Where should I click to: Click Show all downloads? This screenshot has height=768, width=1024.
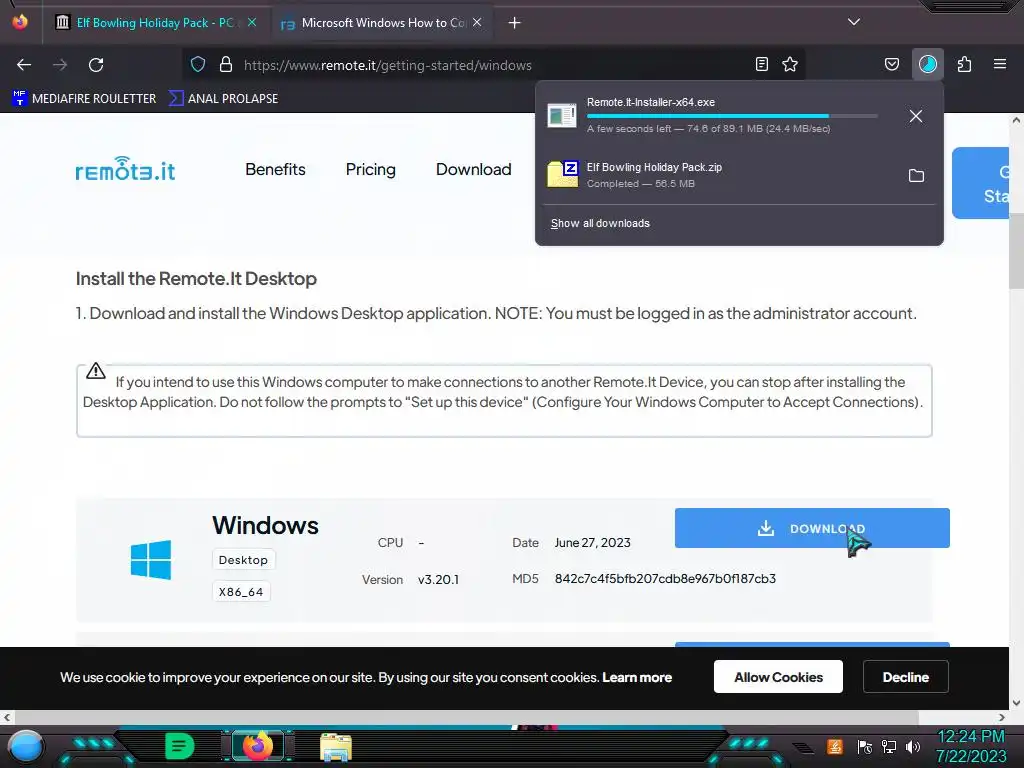click(x=600, y=223)
